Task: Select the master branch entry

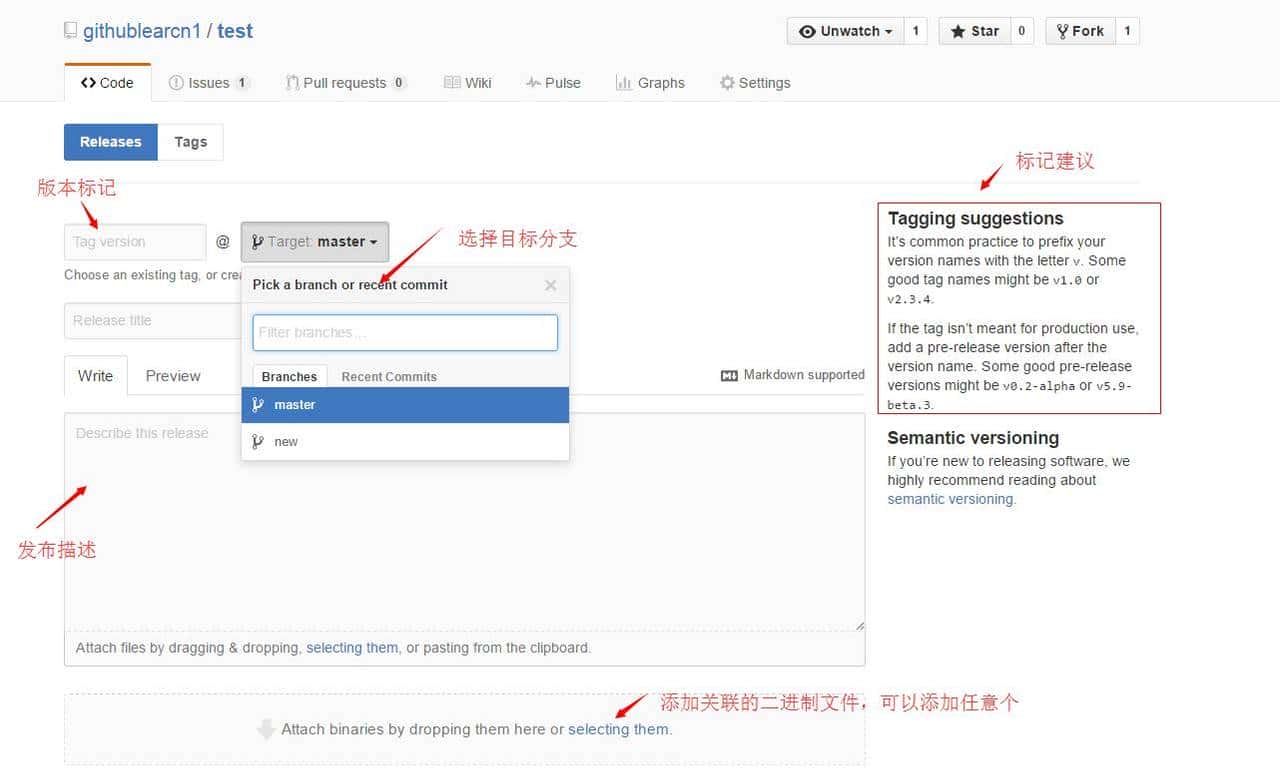Action: (405, 405)
